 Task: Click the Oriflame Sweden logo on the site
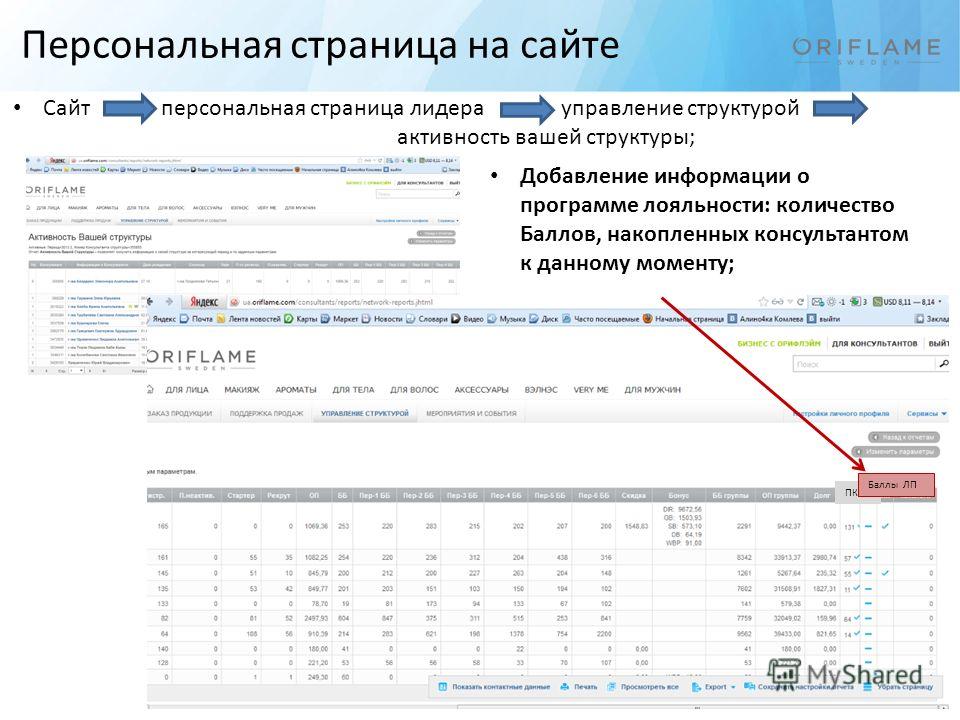tap(201, 359)
